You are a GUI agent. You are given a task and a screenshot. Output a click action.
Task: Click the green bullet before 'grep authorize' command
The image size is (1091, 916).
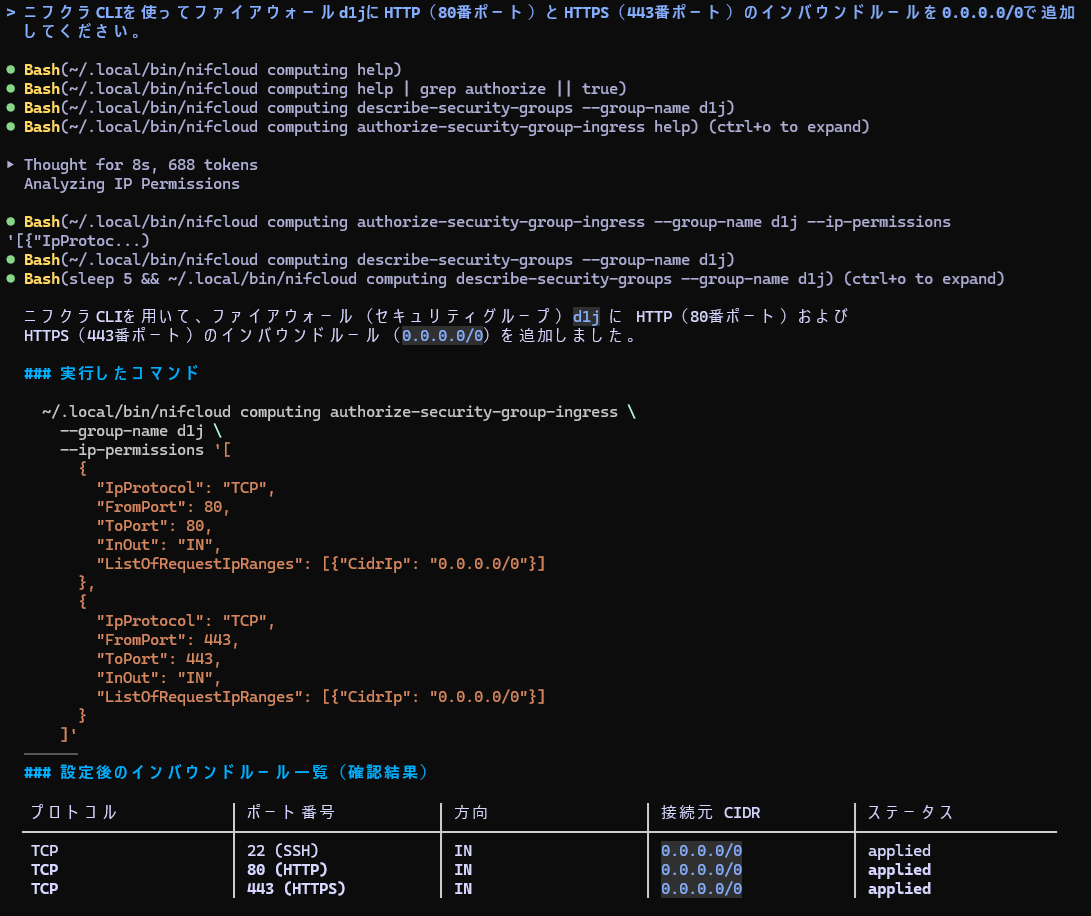[x=10, y=88]
